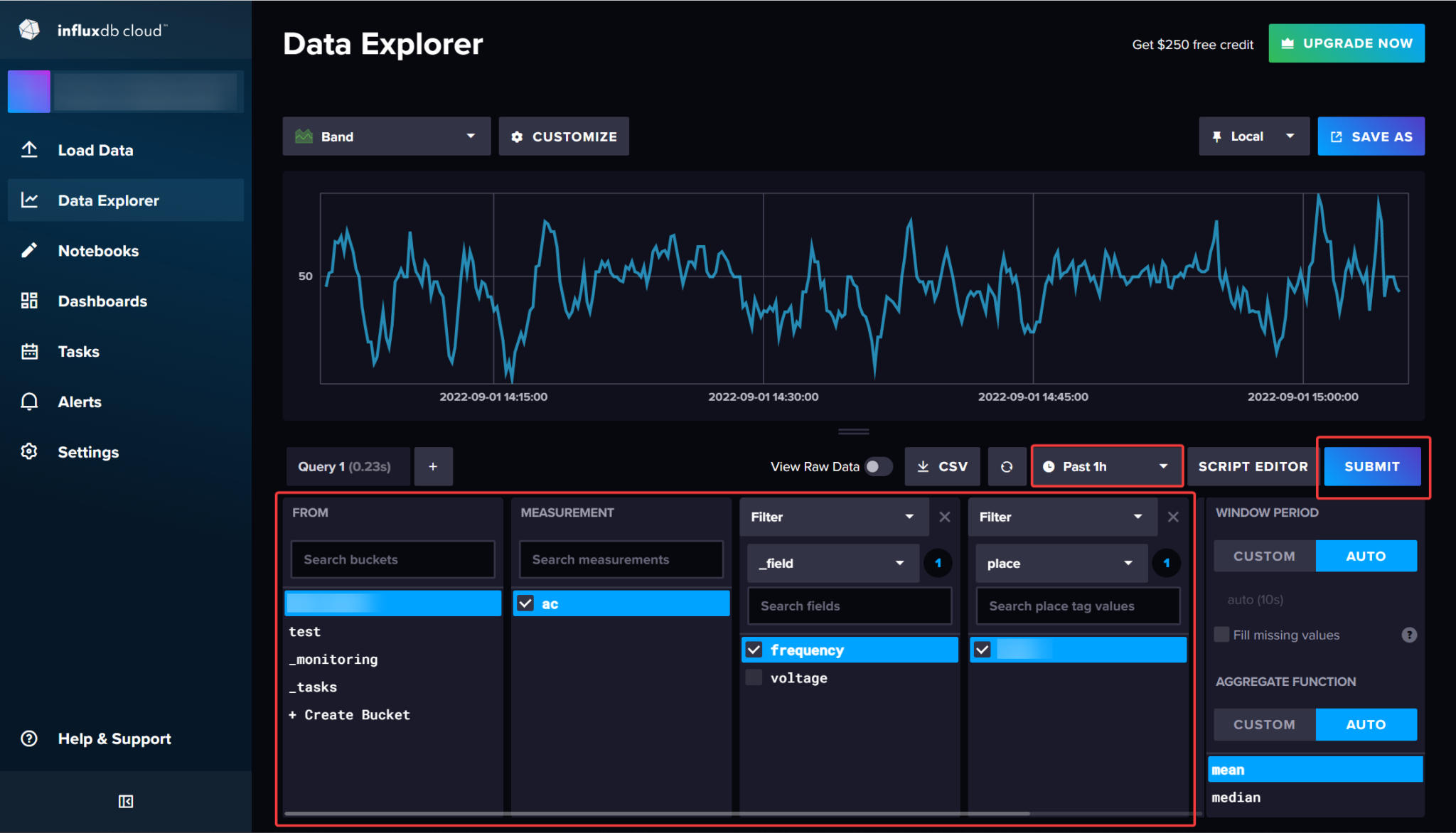Click the Alerts bell icon
Image resolution: width=1456 pixels, height=833 pixels.
(29, 402)
